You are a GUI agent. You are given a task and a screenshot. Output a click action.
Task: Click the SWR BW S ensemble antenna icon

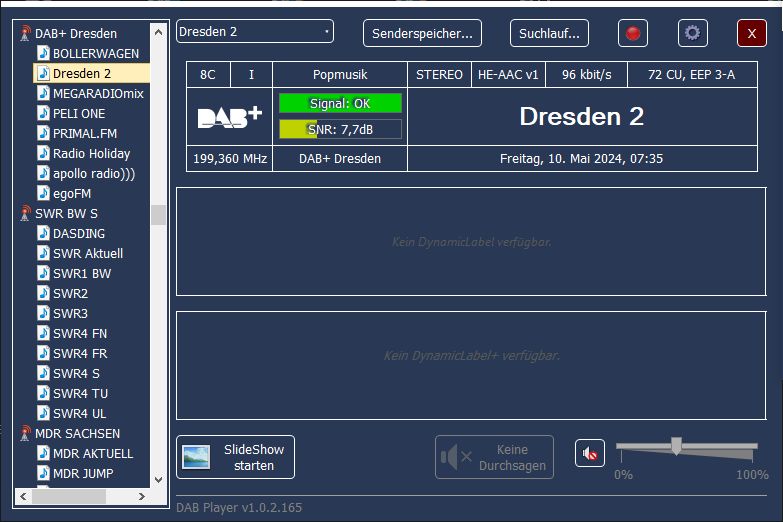click(x=25, y=213)
